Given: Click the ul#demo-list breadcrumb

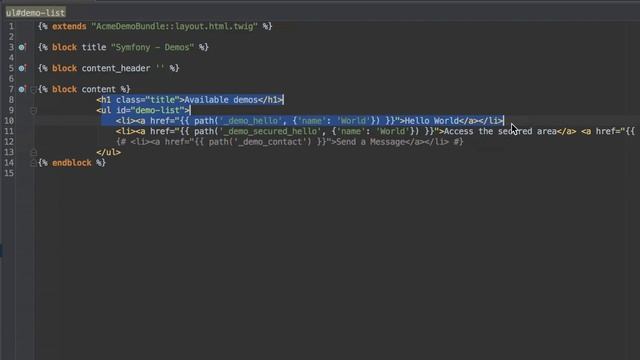Looking at the screenshot, I should pyautogui.click(x=35, y=13).
